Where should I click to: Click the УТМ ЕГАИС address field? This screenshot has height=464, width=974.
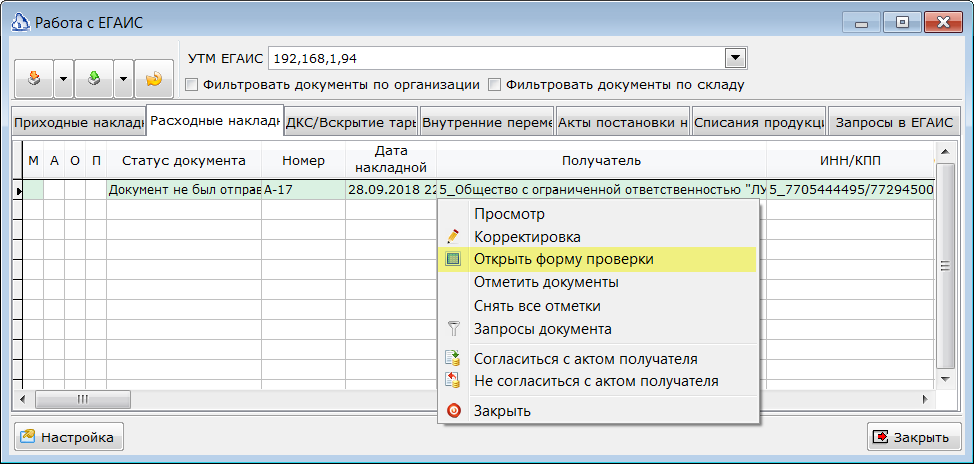click(x=497, y=59)
